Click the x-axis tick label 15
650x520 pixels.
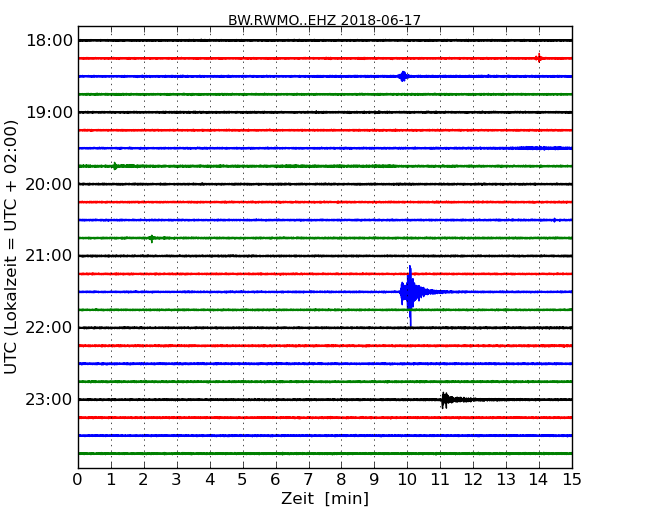(x=572, y=480)
